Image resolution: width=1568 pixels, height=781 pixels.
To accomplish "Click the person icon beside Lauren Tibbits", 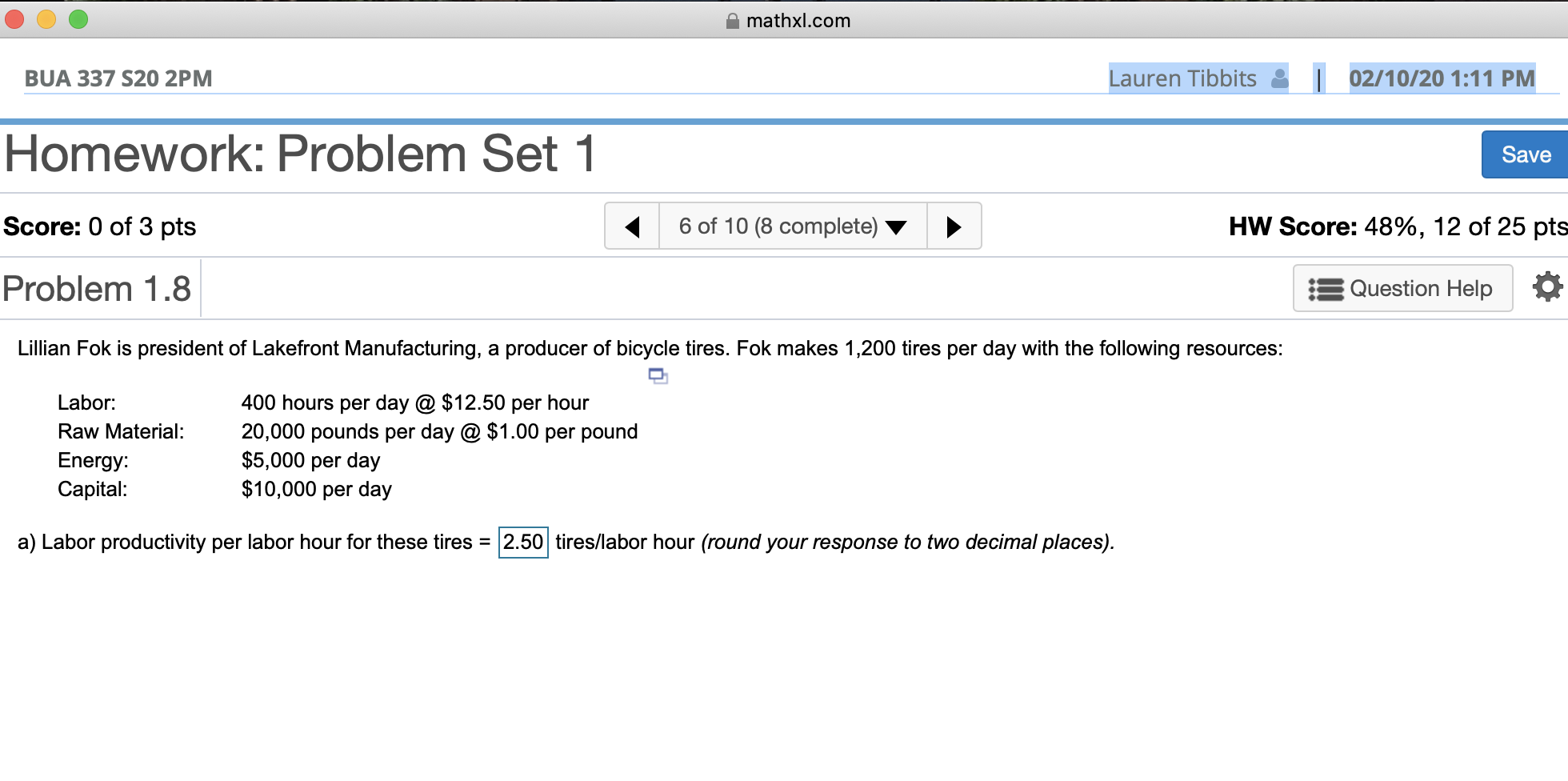I will [1280, 78].
